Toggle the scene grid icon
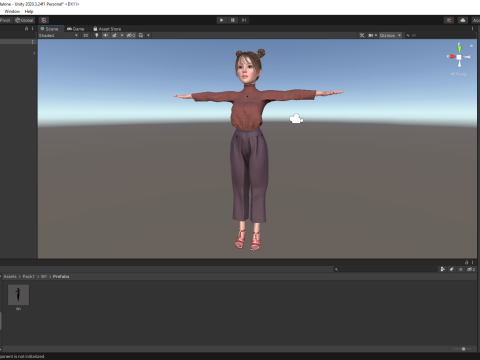The height and width of the screenshot is (360, 480). (141, 35)
